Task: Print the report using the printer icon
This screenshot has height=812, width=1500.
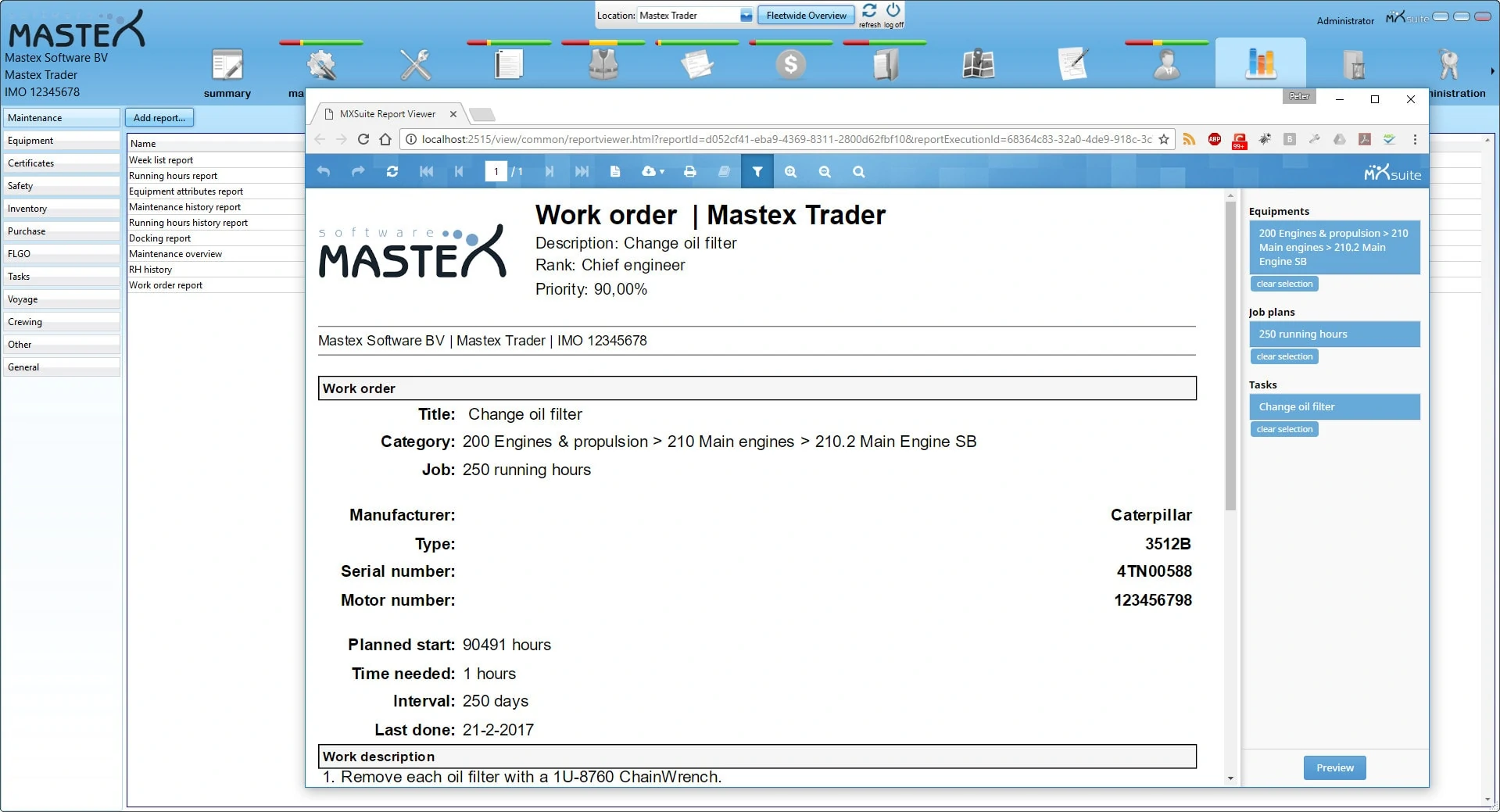Action: click(x=689, y=172)
